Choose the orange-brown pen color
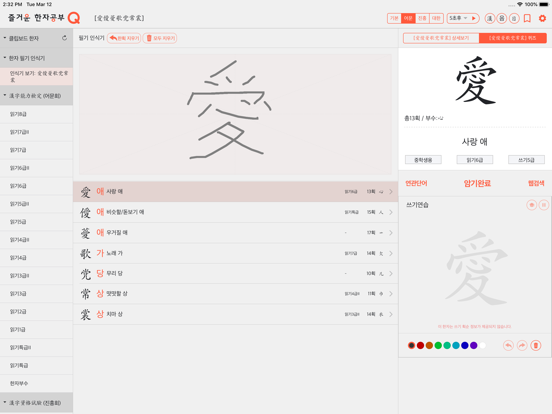 tap(429, 345)
